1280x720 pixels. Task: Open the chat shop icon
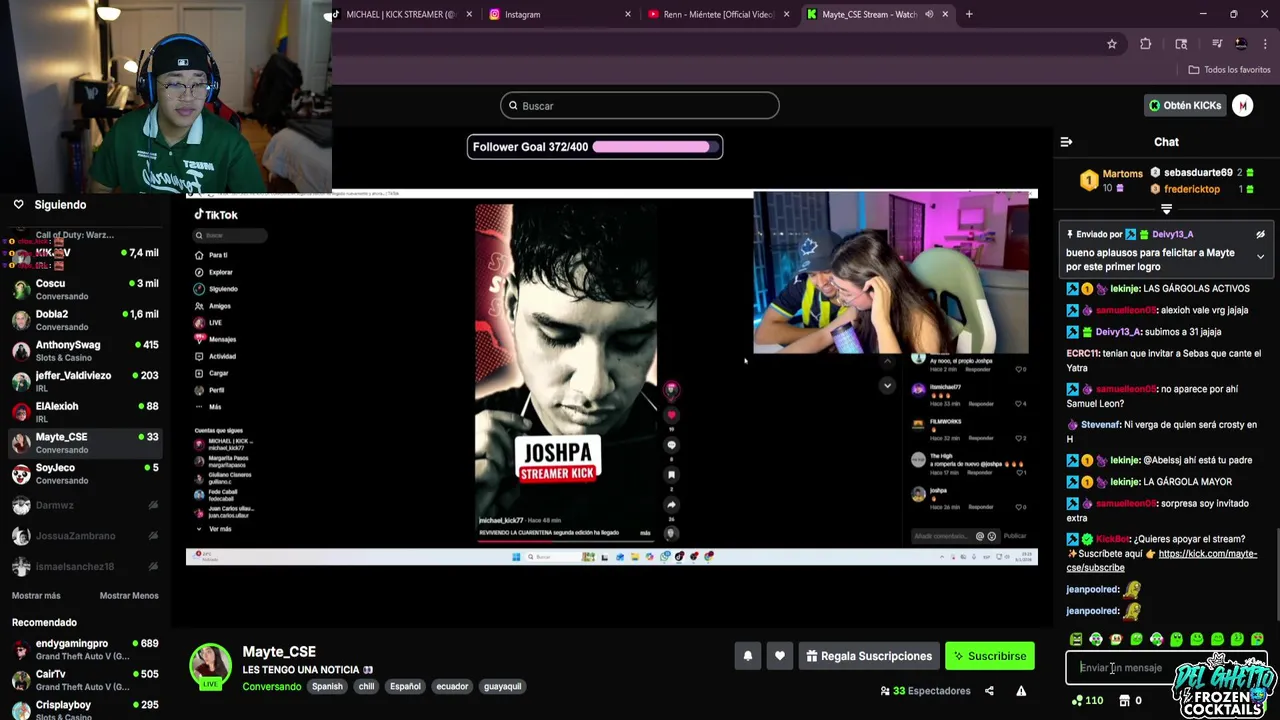coord(1124,701)
